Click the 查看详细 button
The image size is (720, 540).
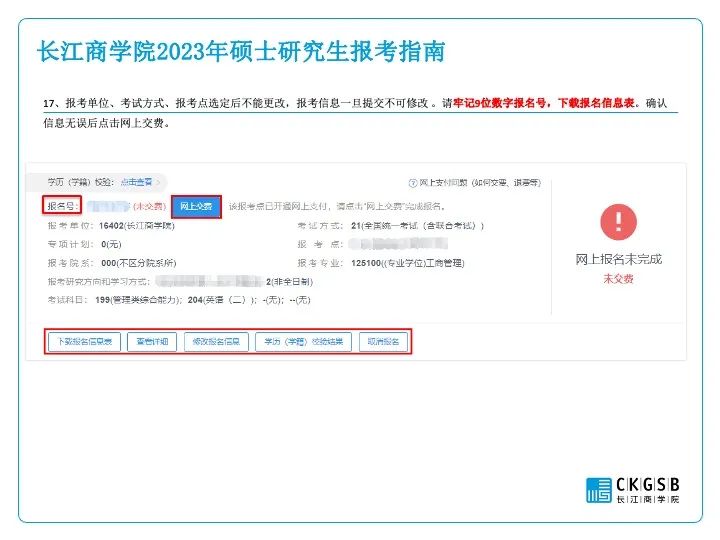pos(152,342)
